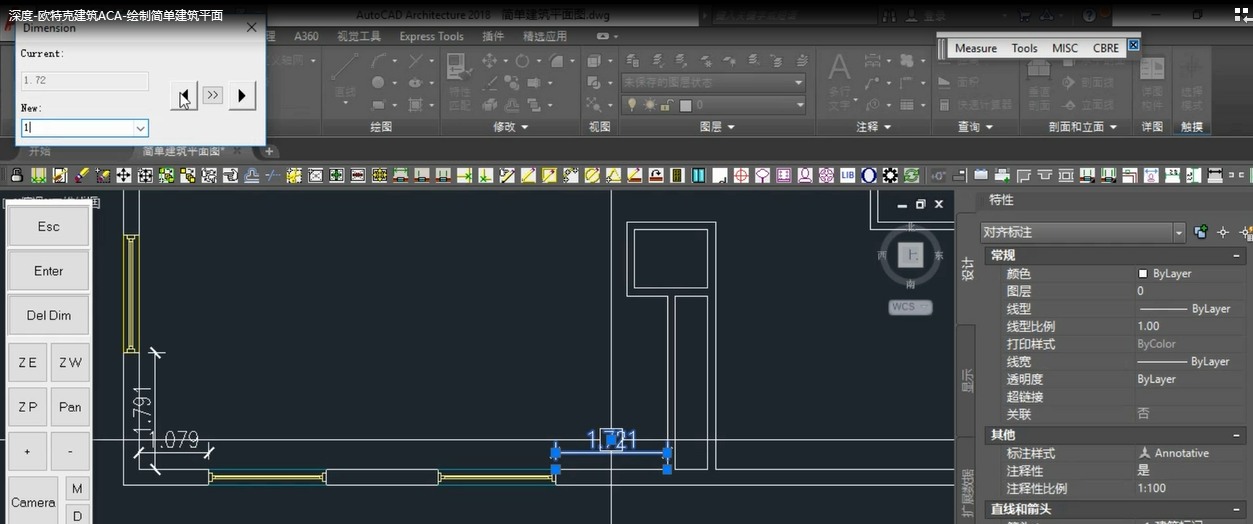This screenshot has height=524, width=1253.
Task: Click the red crosshair target toolbar icon
Action: (x=740, y=175)
